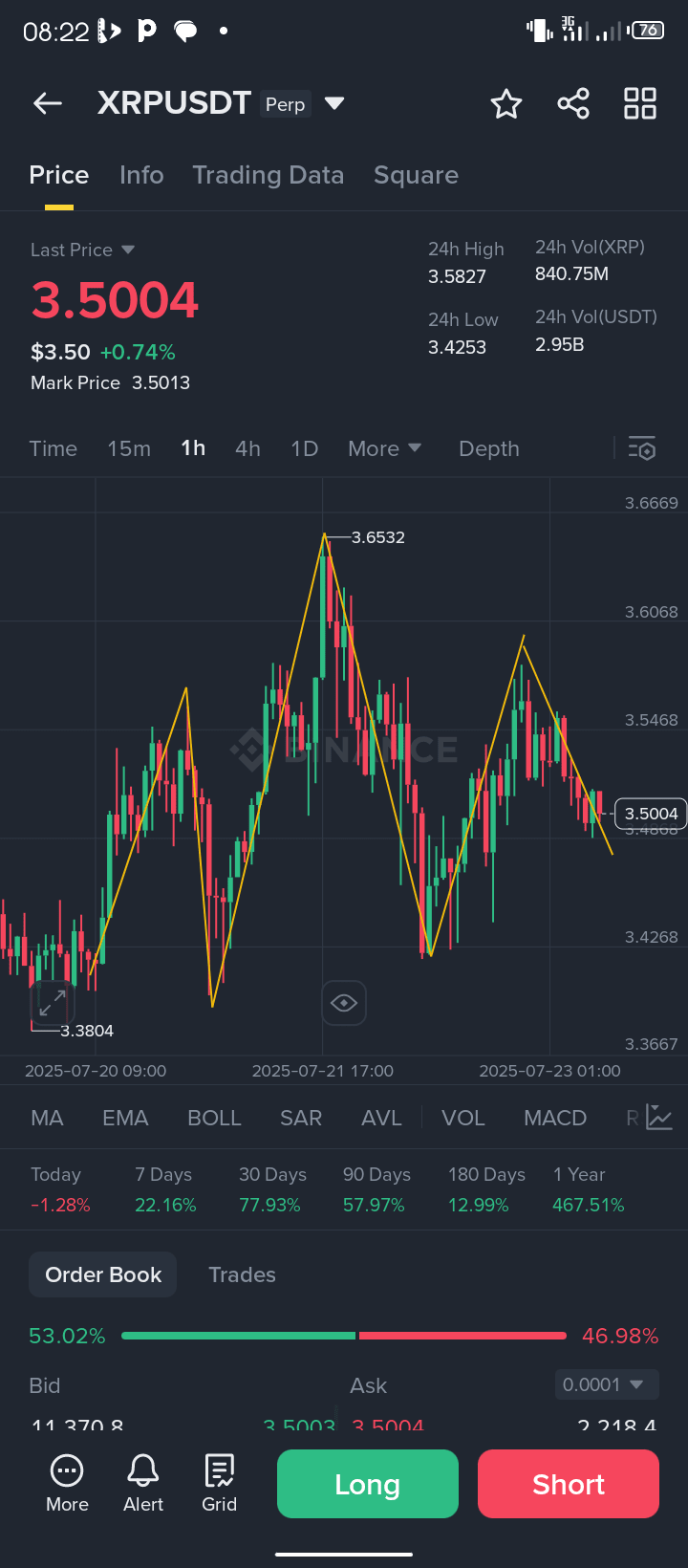Tap the 24h Vol(XRP) 840.75M value

(571, 273)
